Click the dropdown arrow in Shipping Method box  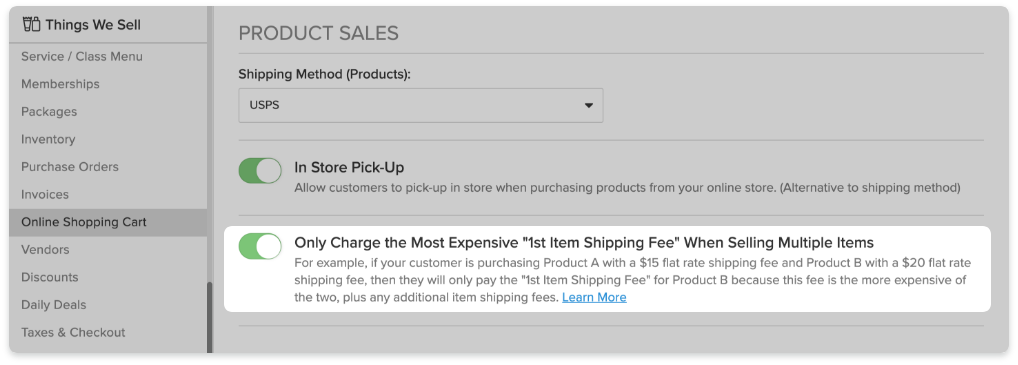(x=588, y=105)
